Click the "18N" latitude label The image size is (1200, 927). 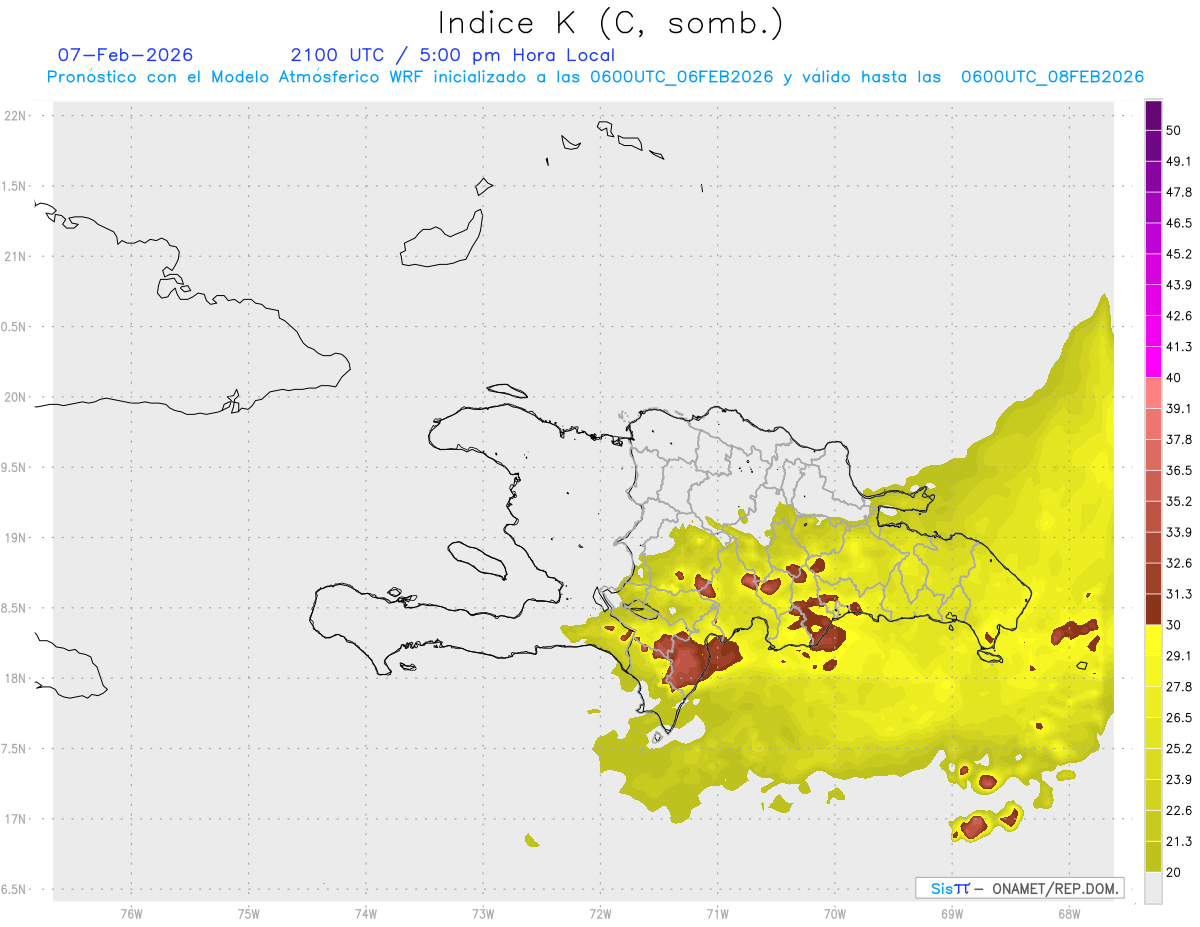coord(17,678)
